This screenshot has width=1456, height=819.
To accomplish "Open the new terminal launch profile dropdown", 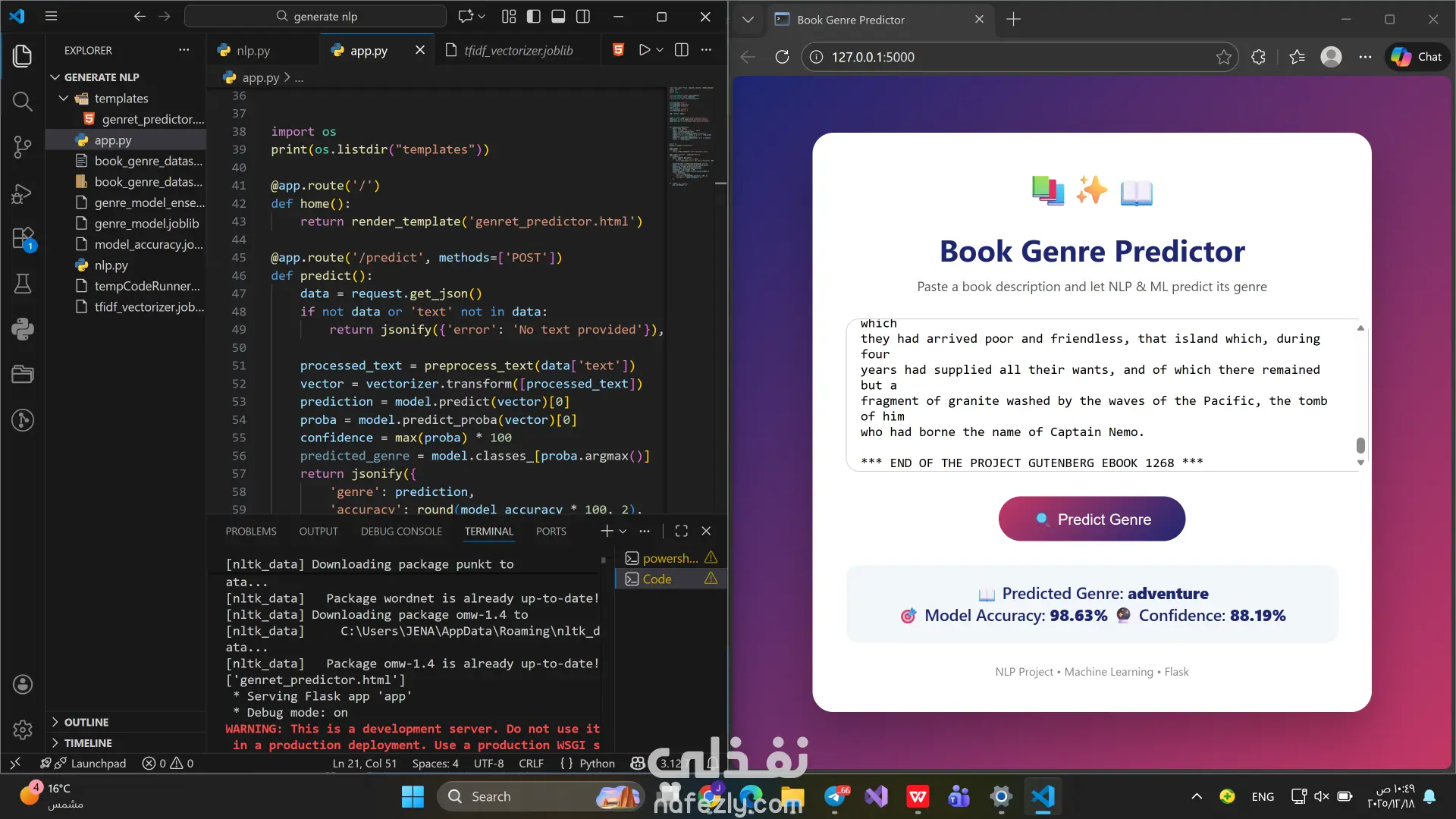I will pyautogui.click(x=623, y=532).
